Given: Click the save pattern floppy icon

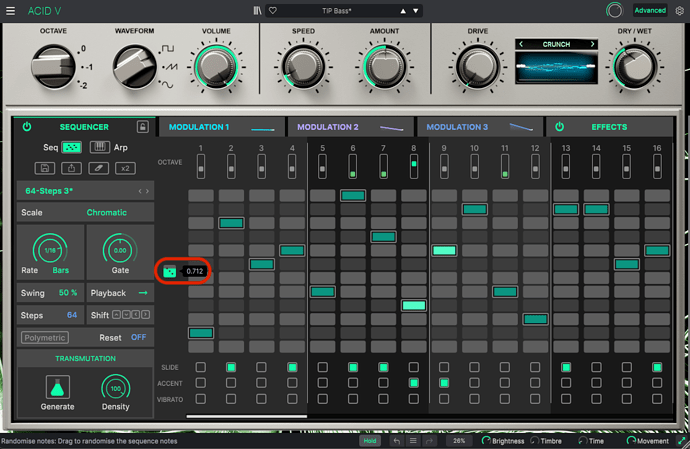Looking at the screenshot, I should coord(45,168).
